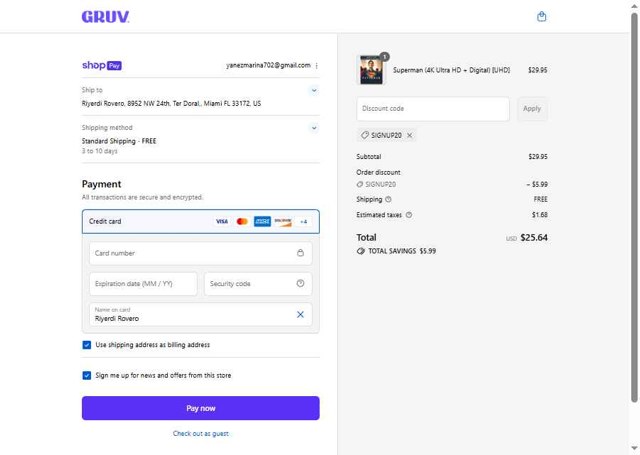Click the Name on card field

[x=200, y=314]
